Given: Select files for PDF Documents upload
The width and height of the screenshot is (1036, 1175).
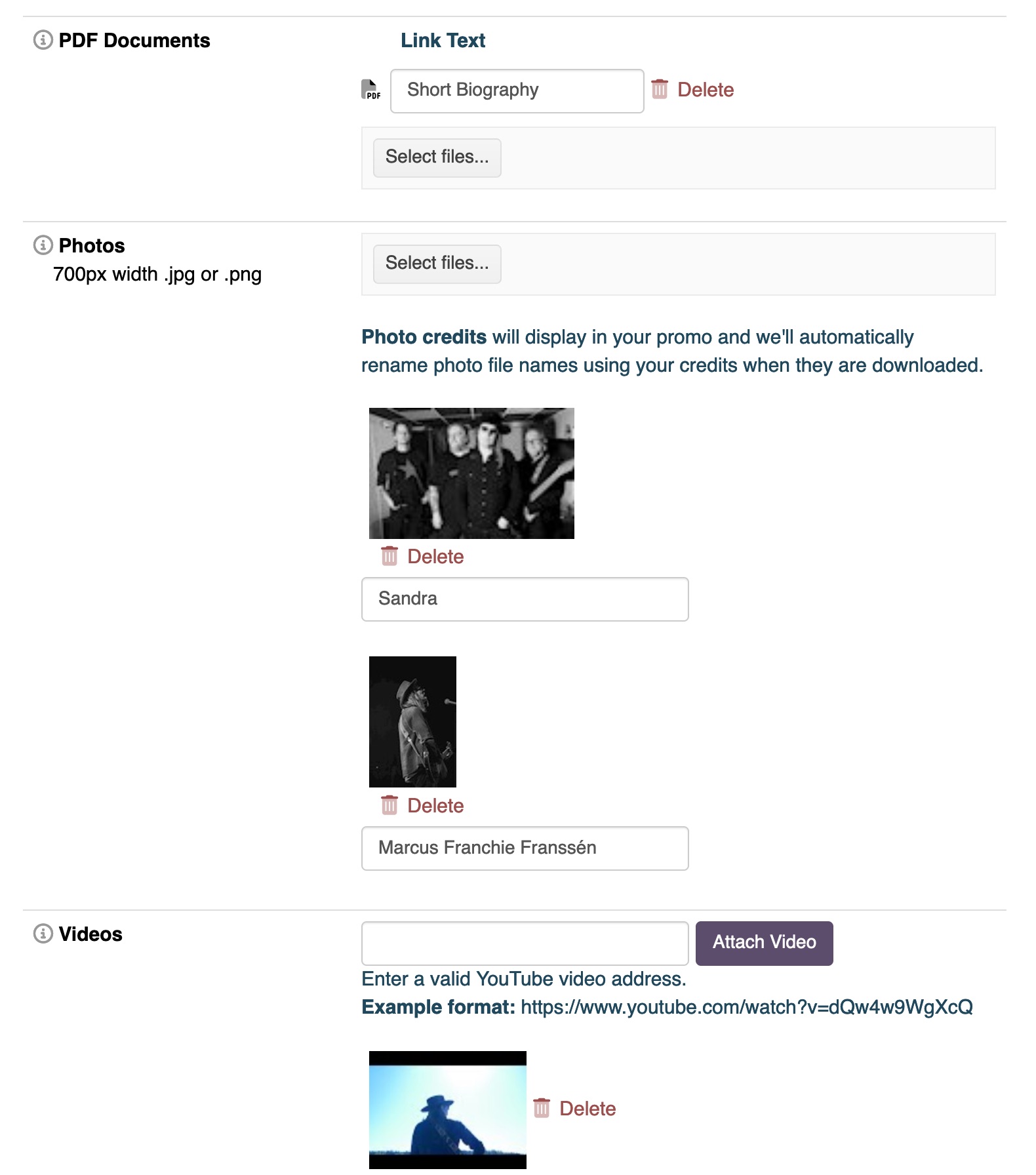Looking at the screenshot, I should pyautogui.click(x=437, y=157).
